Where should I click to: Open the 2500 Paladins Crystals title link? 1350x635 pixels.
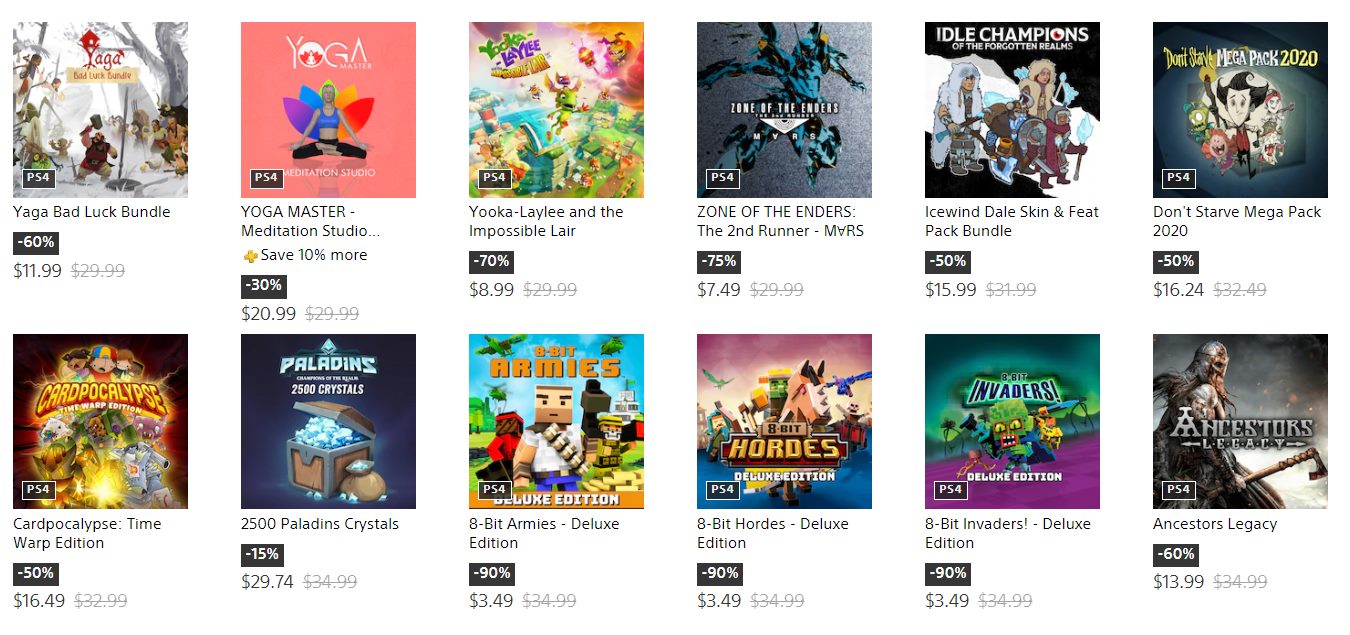tap(320, 524)
